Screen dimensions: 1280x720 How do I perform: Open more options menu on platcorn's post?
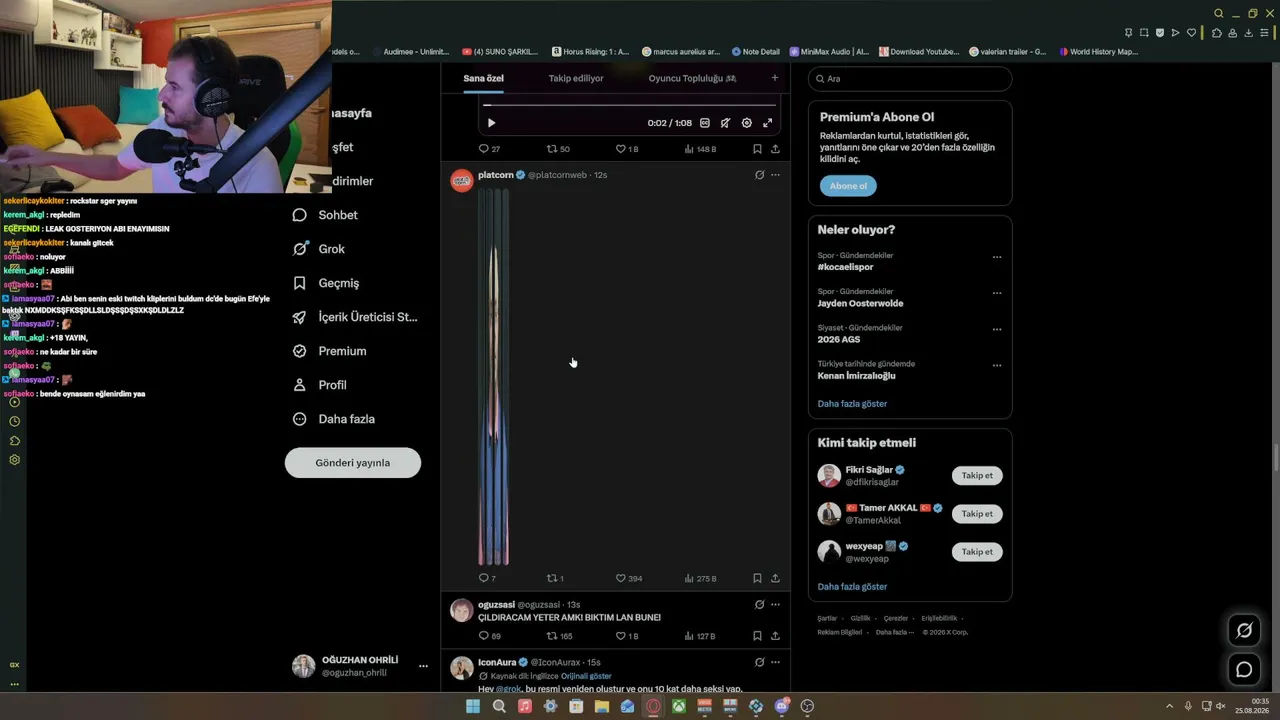point(775,175)
